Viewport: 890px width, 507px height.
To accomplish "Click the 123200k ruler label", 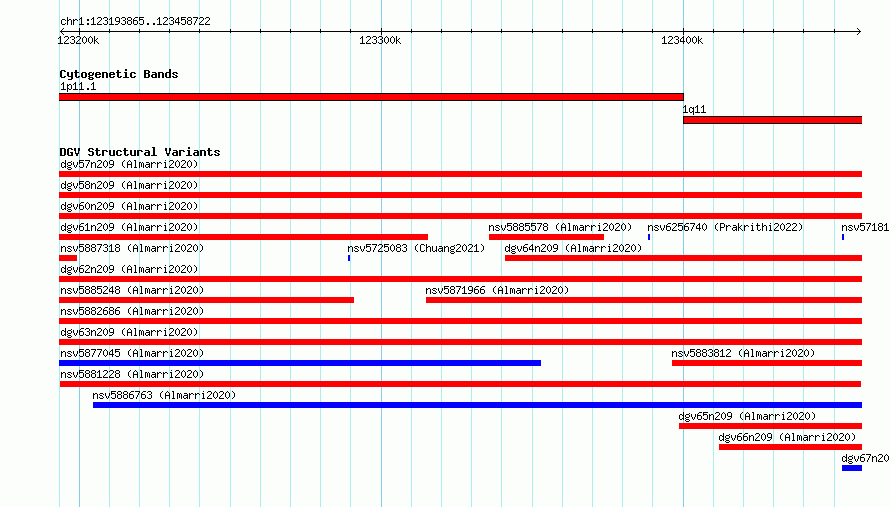I will pyautogui.click(x=78, y=40).
